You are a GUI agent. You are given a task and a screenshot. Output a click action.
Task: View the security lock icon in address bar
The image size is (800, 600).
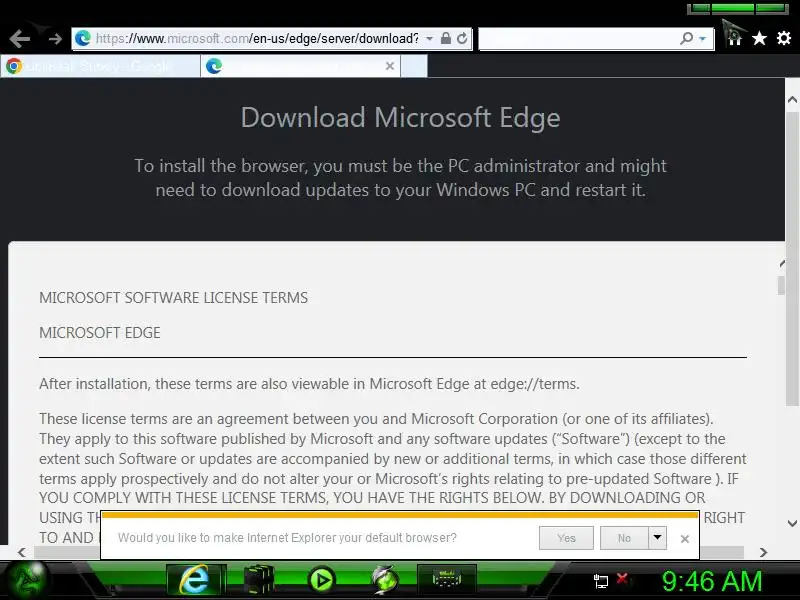(445, 38)
